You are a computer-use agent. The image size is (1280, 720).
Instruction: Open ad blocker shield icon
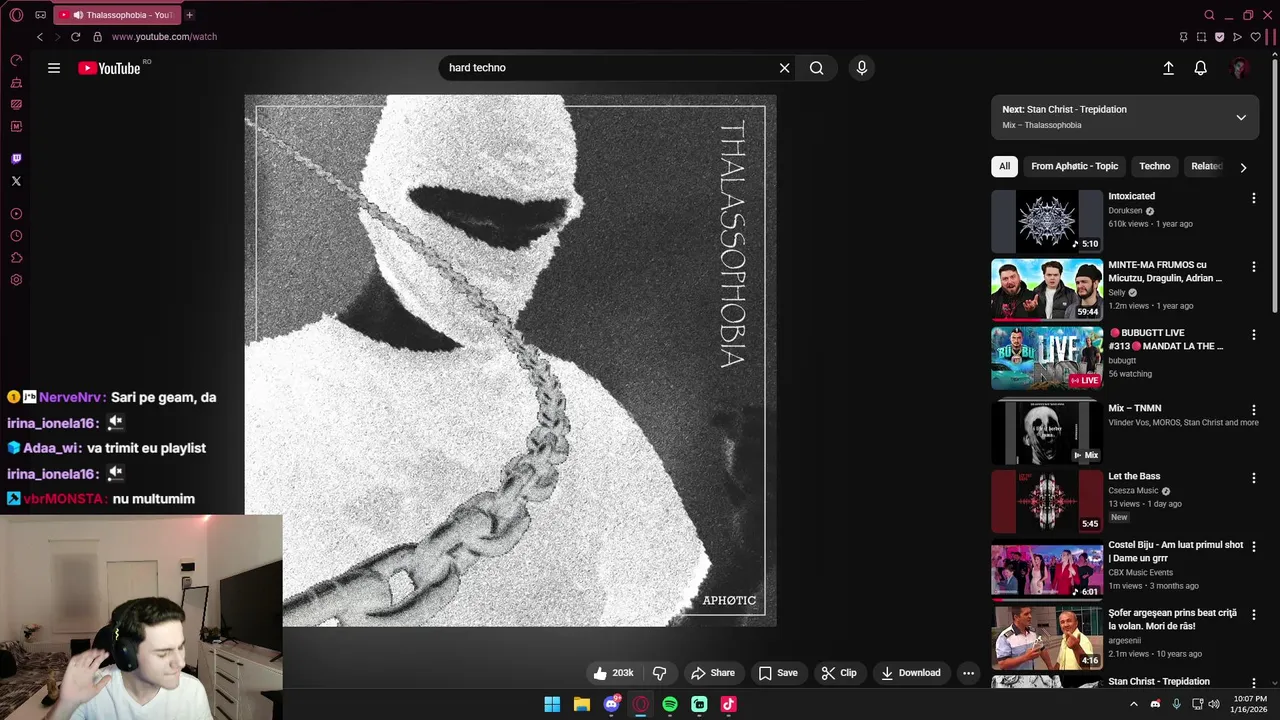1219,37
